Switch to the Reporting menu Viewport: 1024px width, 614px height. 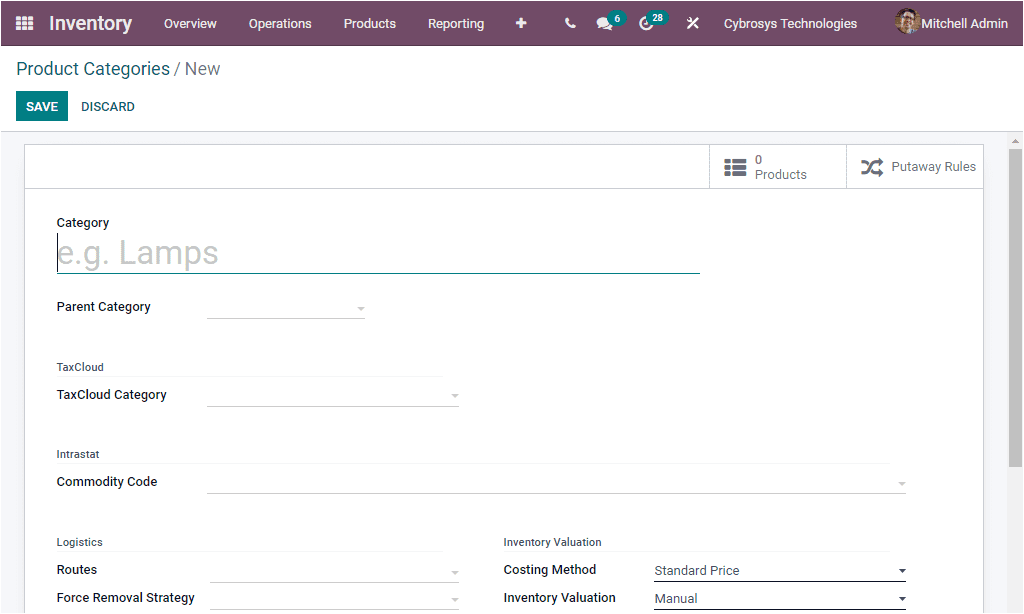coord(456,23)
